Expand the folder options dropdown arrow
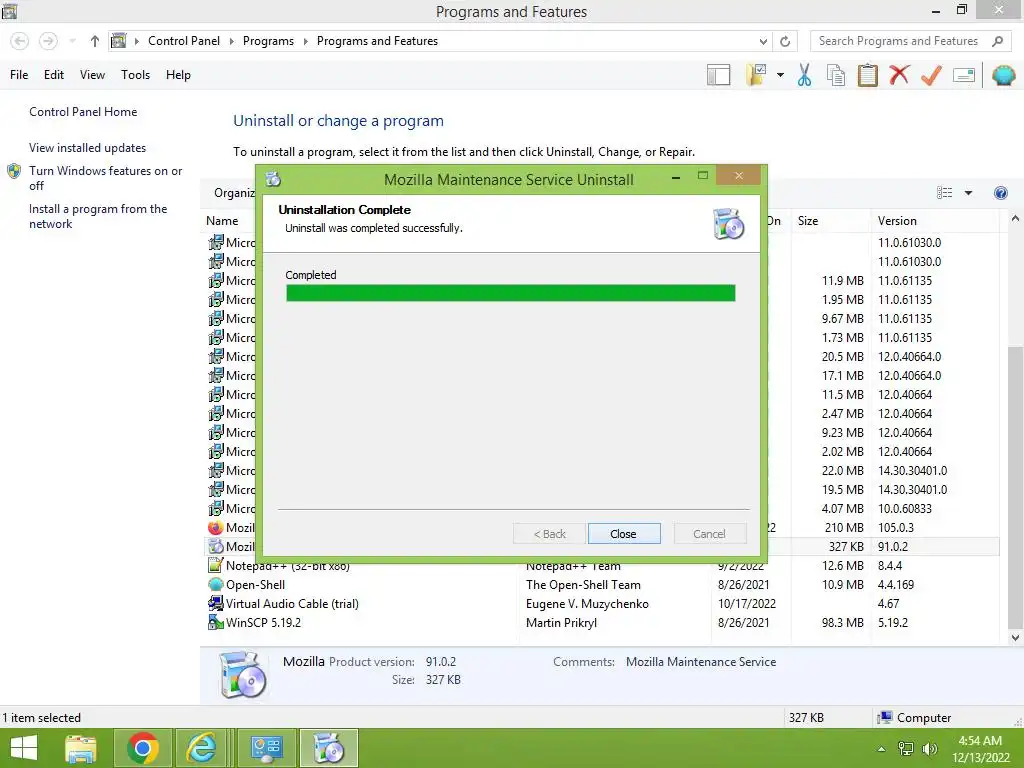Image resolution: width=1024 pixels, height=768 pixels. 780,75
